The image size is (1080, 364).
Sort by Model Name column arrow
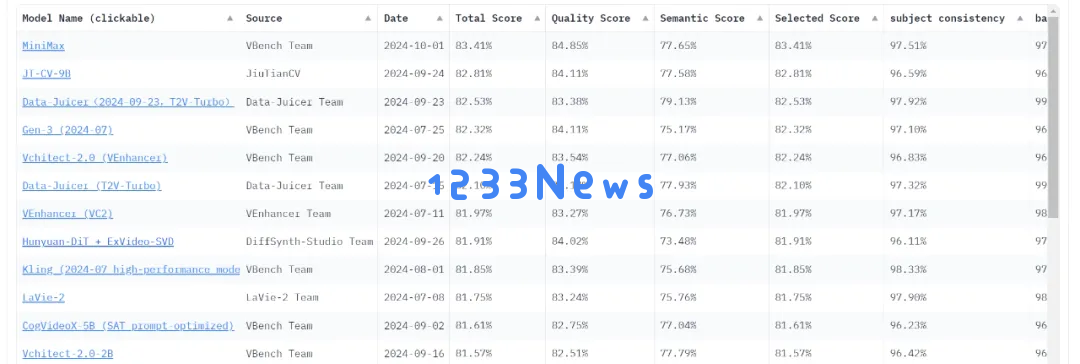pos(230,19)
